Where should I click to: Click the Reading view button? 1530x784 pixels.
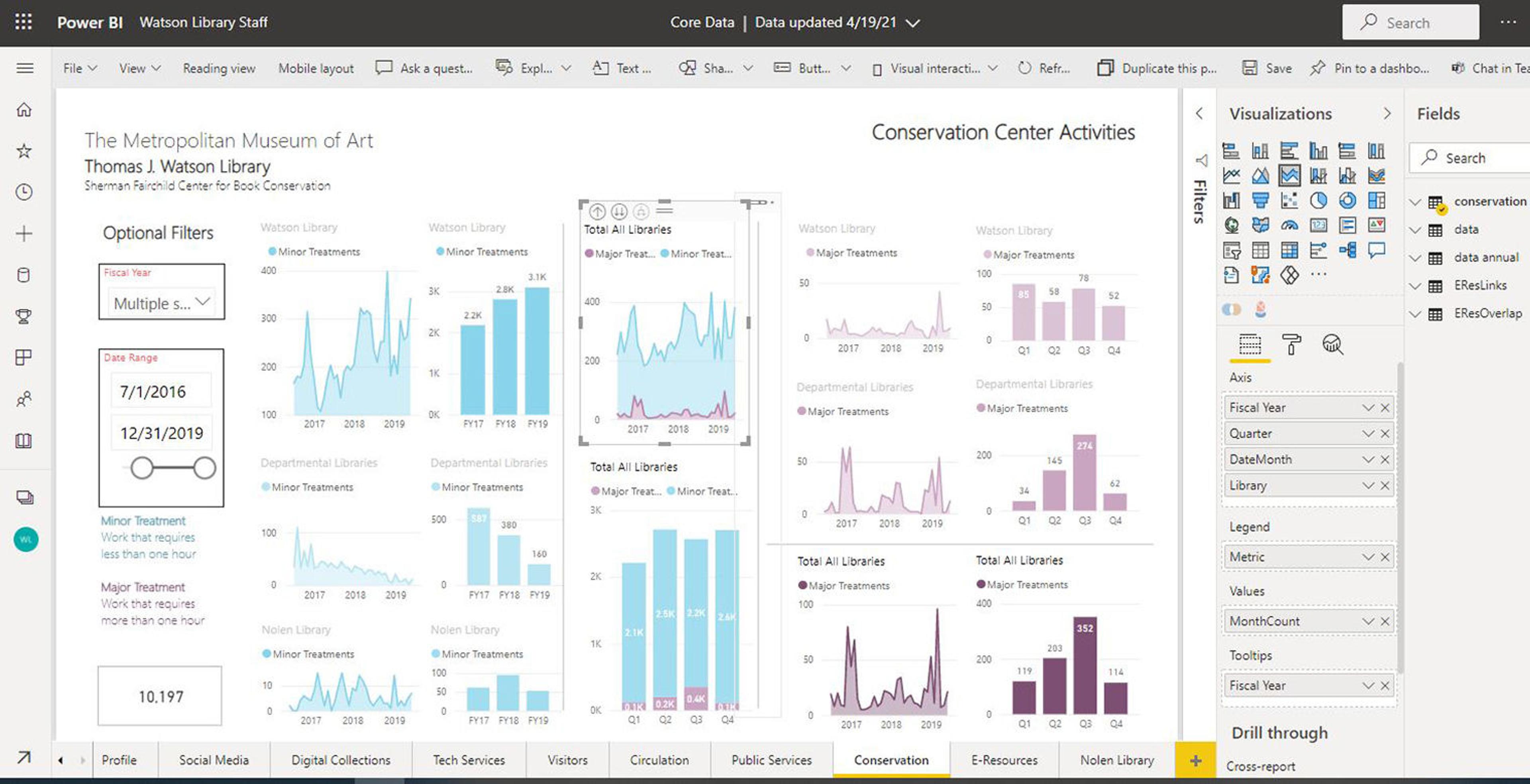219,68
